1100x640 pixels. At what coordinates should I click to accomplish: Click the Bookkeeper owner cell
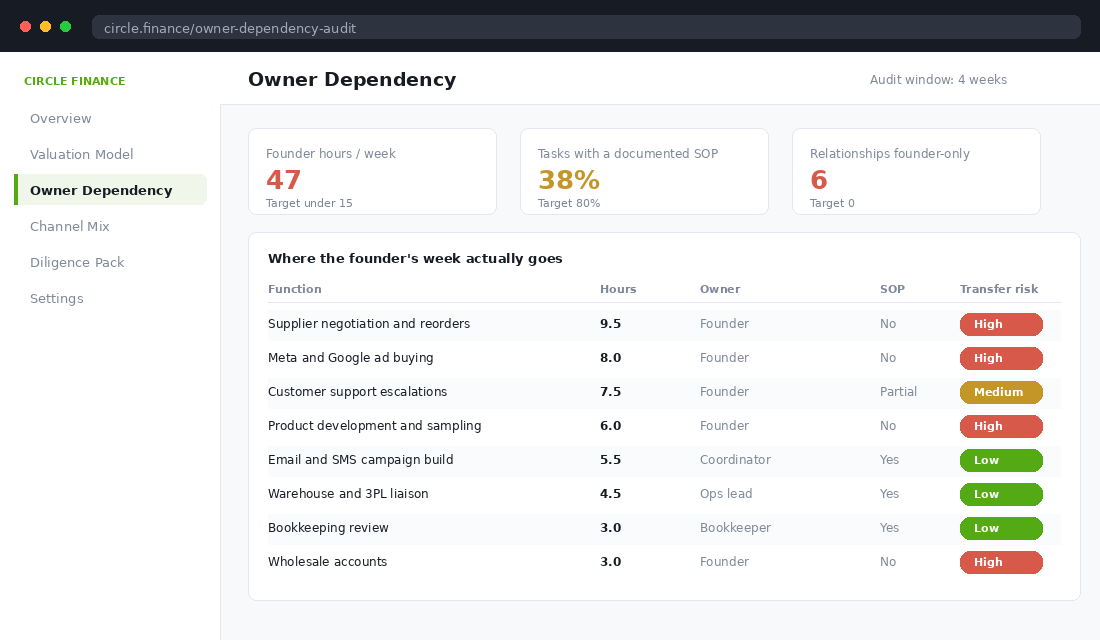(x=735, y=528)
